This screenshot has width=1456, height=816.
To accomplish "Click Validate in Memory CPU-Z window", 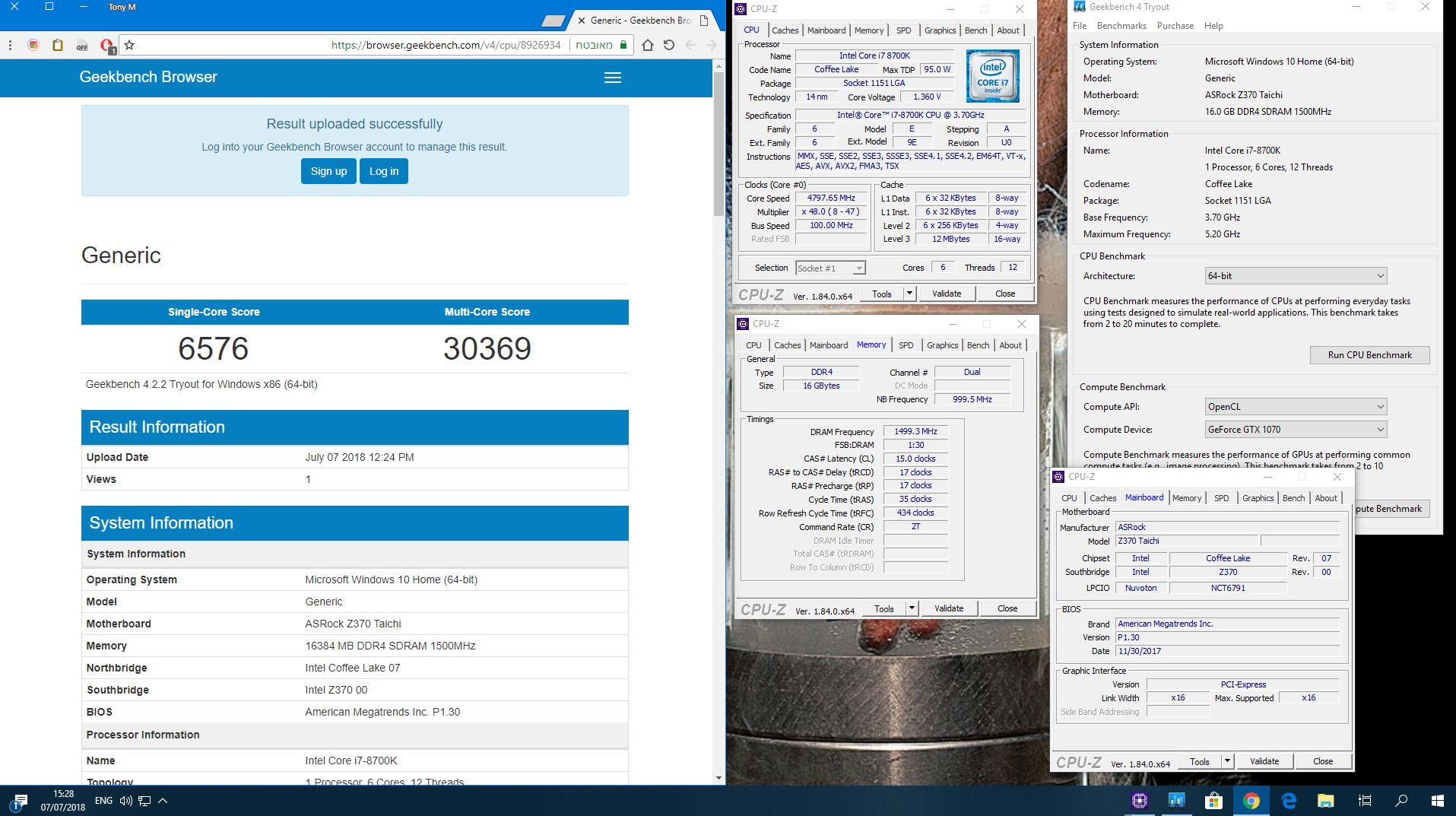I will (949, 608).
